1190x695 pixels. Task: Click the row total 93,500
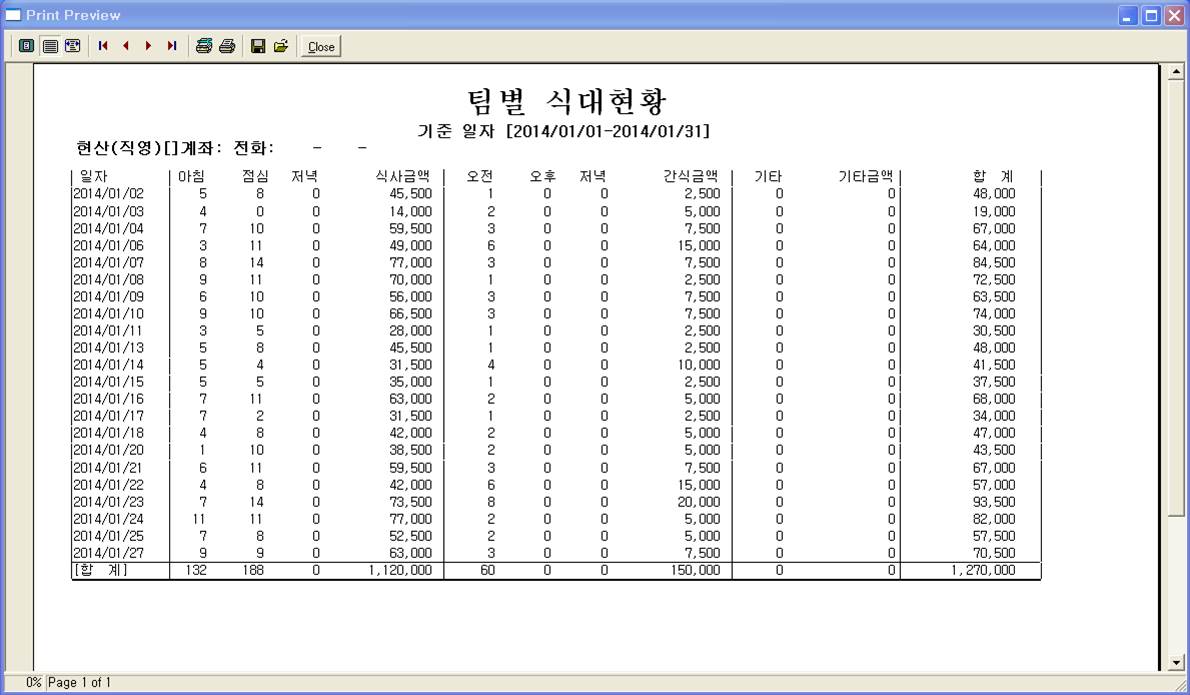point(994,502)
